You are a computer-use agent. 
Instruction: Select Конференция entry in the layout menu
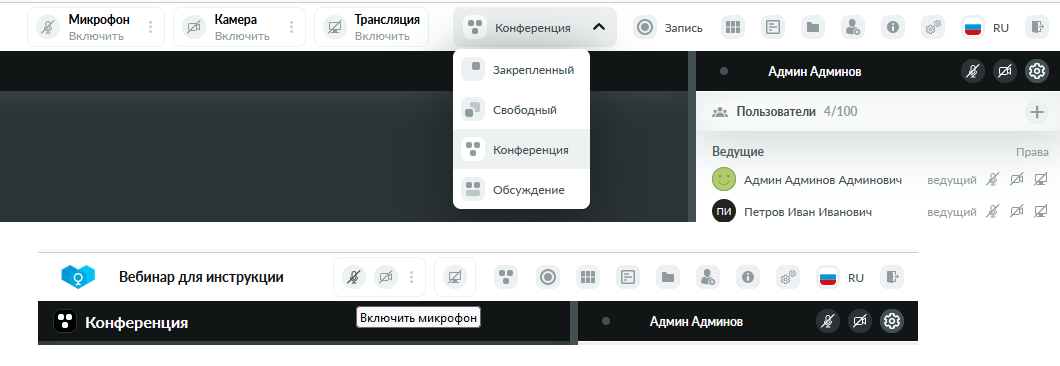(x=521, y=150)
